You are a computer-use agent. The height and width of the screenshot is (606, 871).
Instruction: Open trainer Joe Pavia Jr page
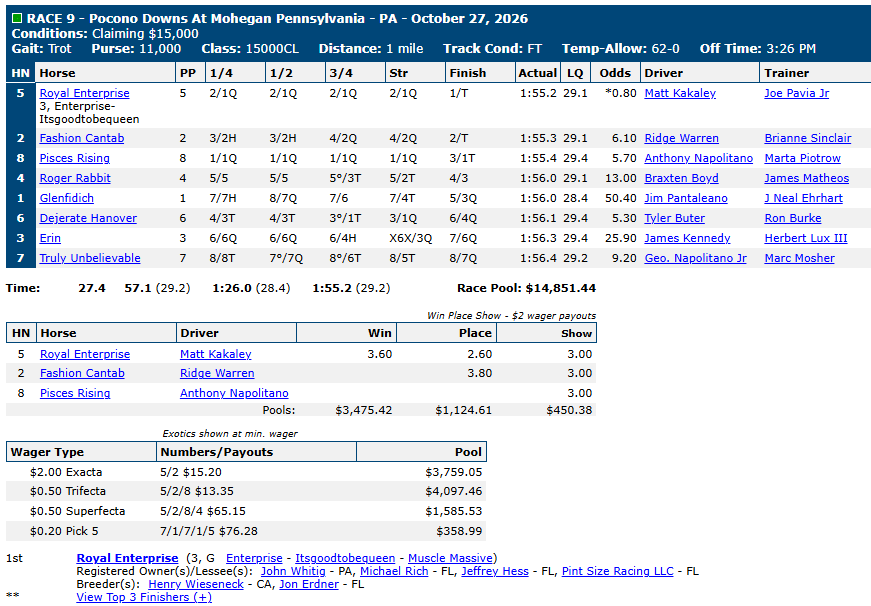[x=797, y=93]
